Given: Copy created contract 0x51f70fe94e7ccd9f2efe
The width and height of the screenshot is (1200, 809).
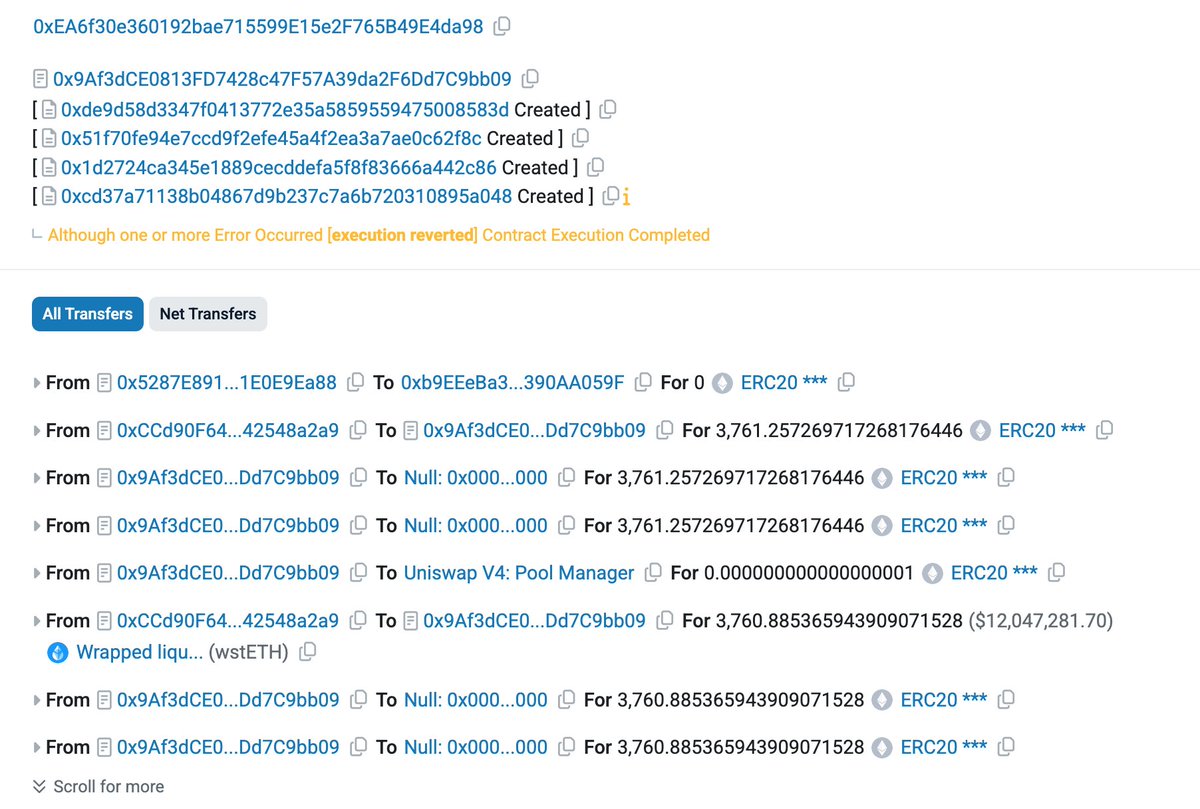Looking at the screenshot, I should tap(580, 138).
